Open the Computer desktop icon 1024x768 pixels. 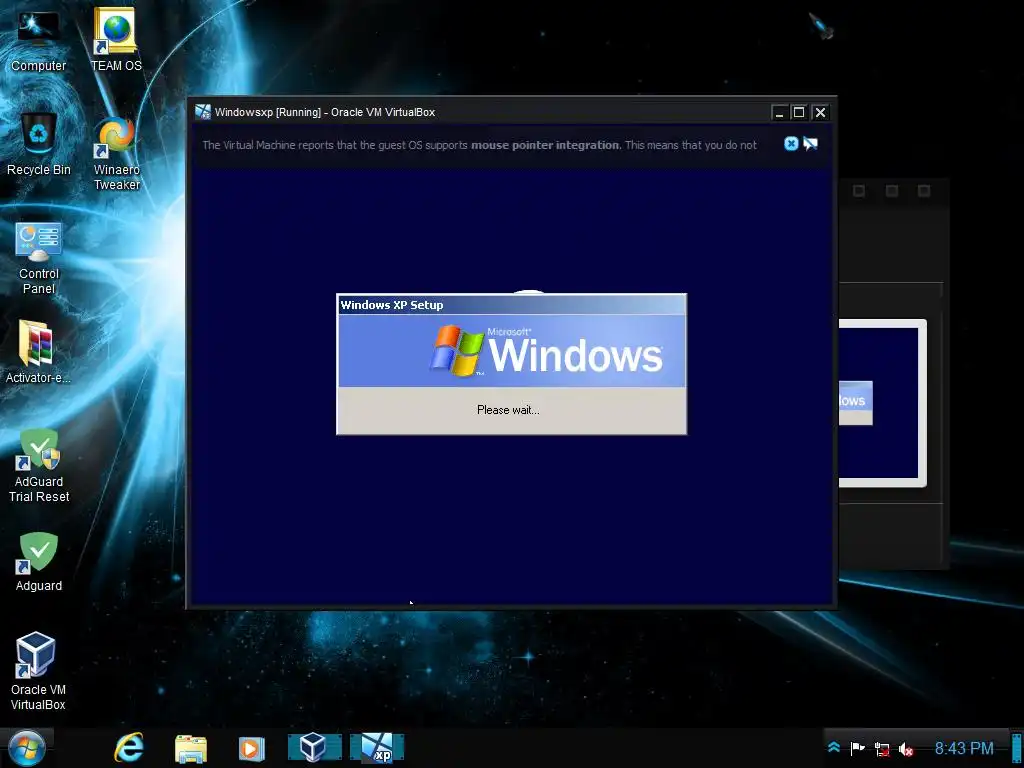[x=39, y=40]
